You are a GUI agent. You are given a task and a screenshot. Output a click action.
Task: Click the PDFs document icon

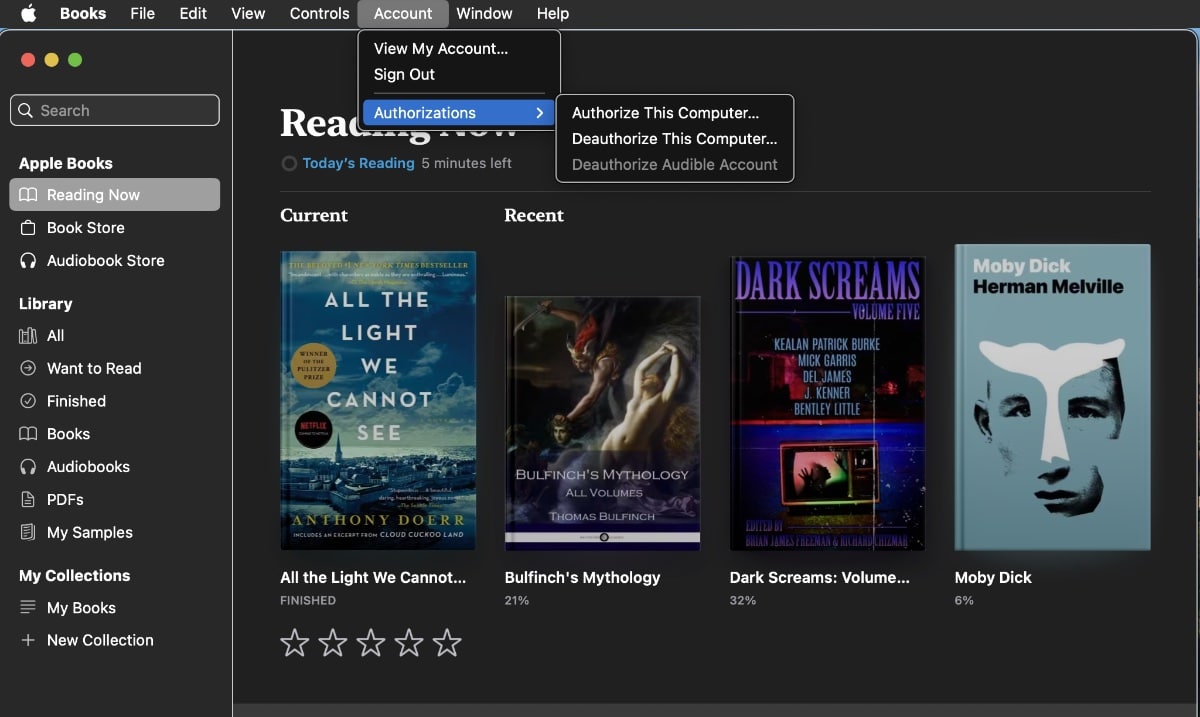click(28, 500)
